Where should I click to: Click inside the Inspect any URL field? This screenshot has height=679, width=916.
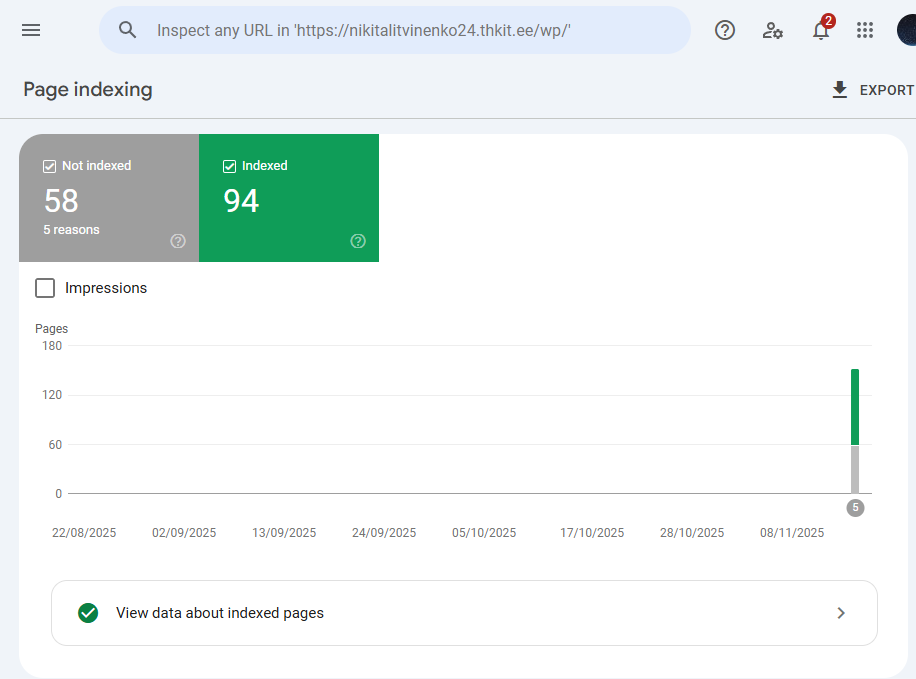tap(400, 30)
